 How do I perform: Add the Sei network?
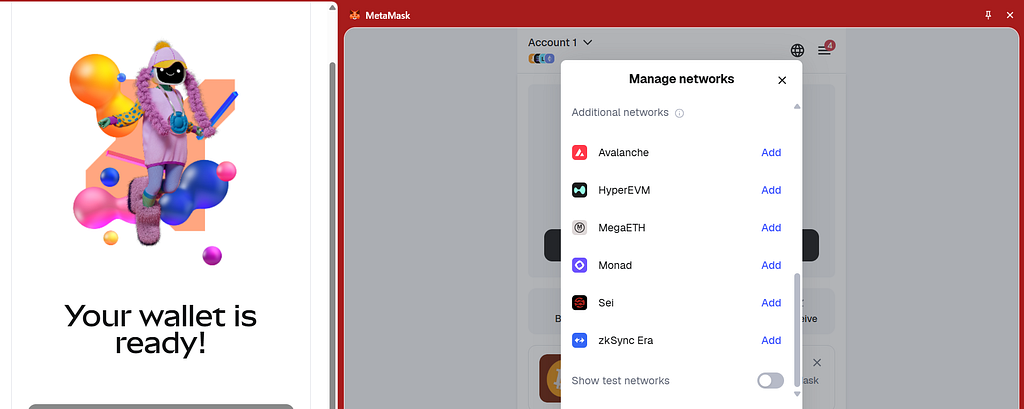click(771, 303)
